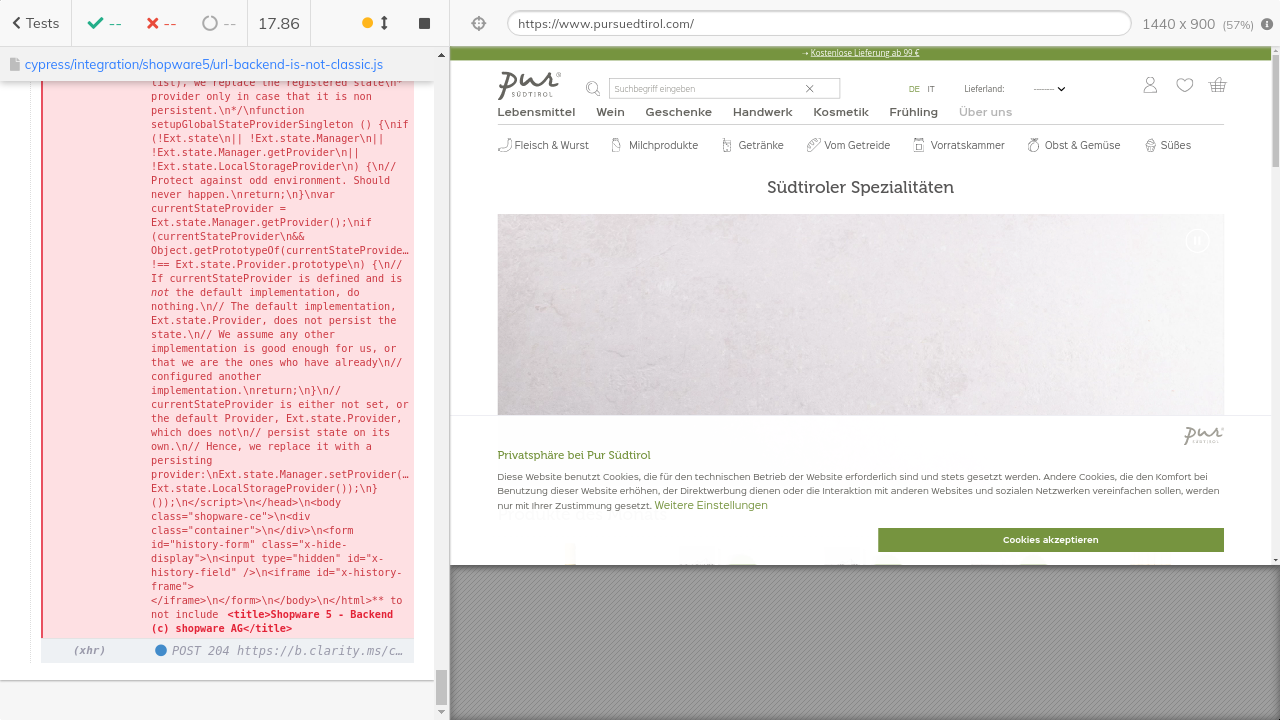The image size is (1280, 720).
Task: Click the search term input field
Action: coord(705,89)
